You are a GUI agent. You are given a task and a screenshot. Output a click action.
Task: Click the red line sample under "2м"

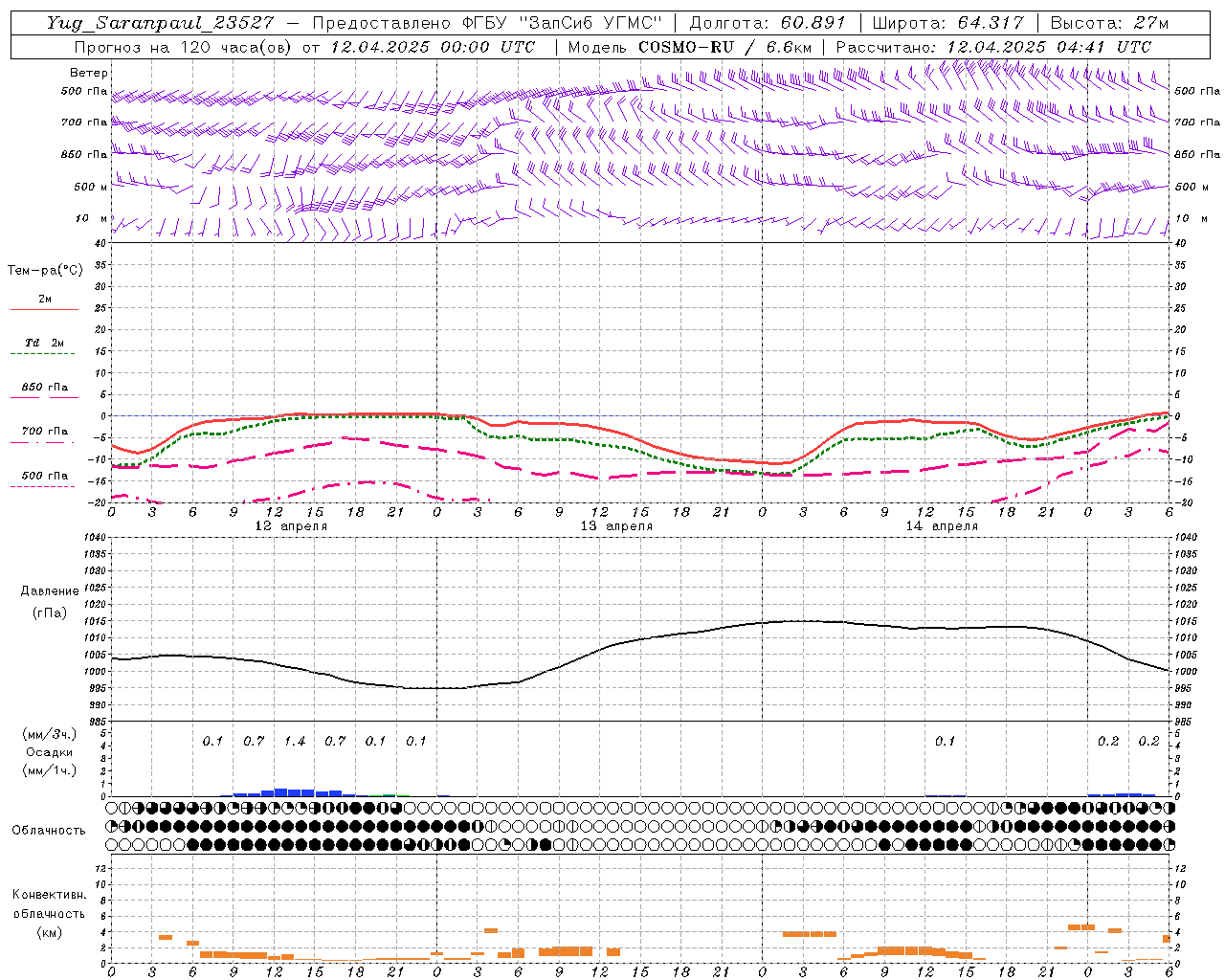pos(44,309)
